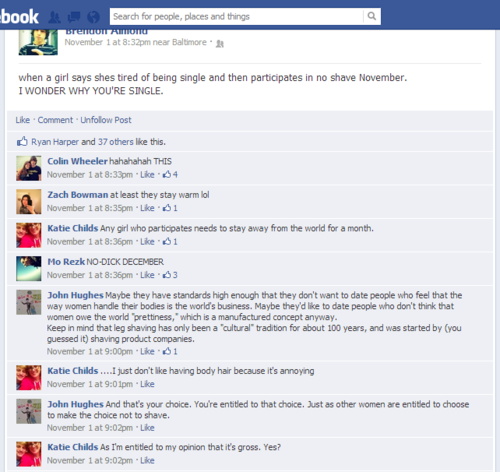Click thumbs-up count on Zach Bowman's comment
This screenshot has height=472, width=500.
pos(170,208)
